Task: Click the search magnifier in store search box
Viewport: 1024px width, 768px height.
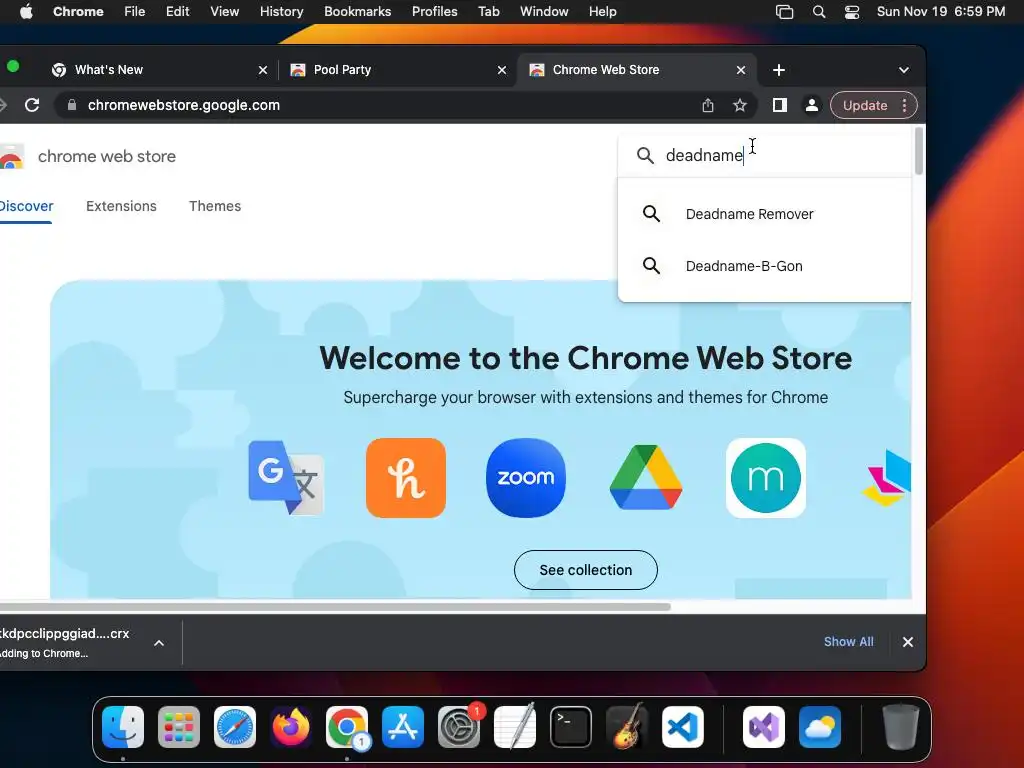Action: [645, 155]
